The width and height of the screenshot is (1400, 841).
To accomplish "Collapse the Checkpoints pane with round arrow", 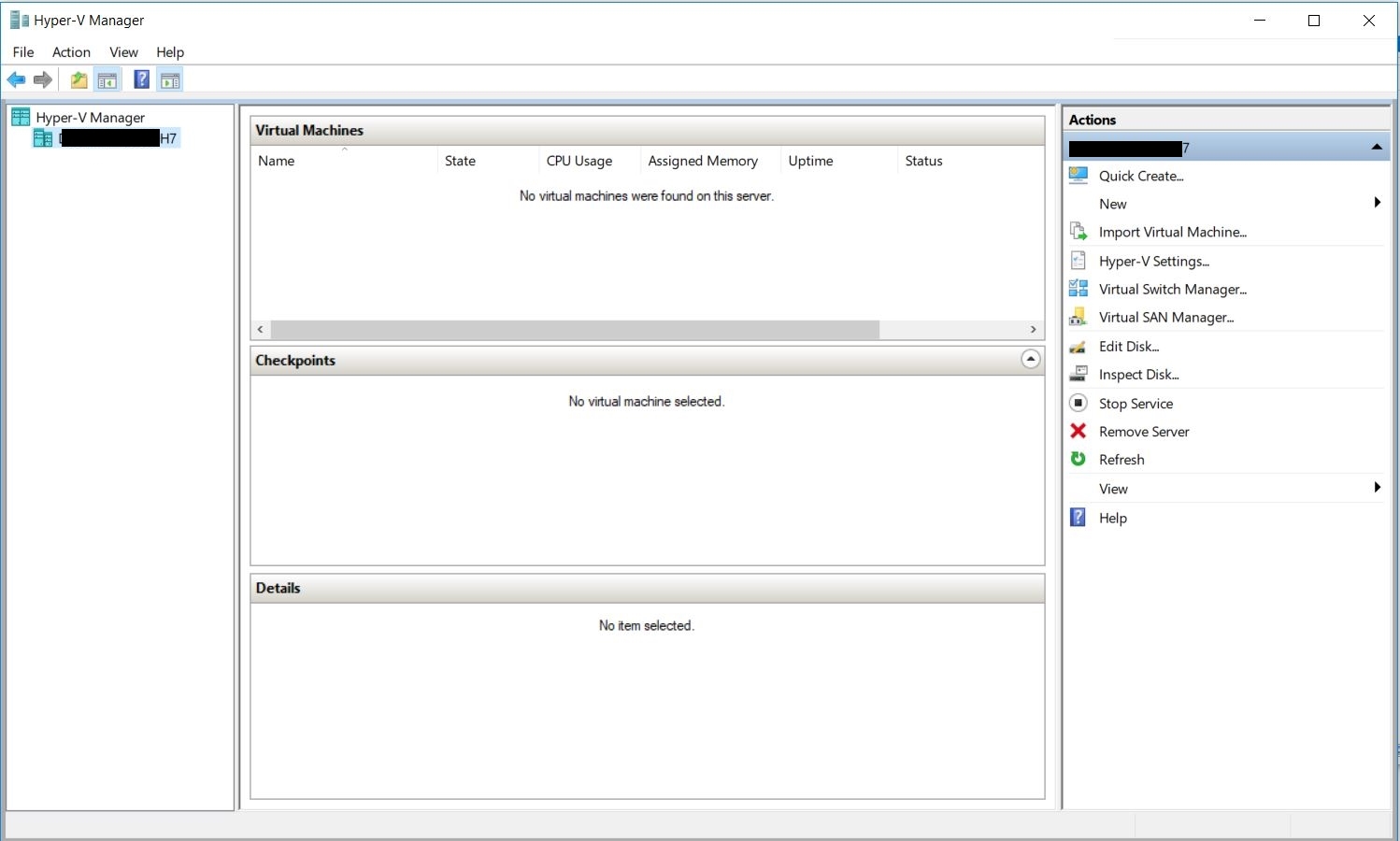I will (1030, 360).
